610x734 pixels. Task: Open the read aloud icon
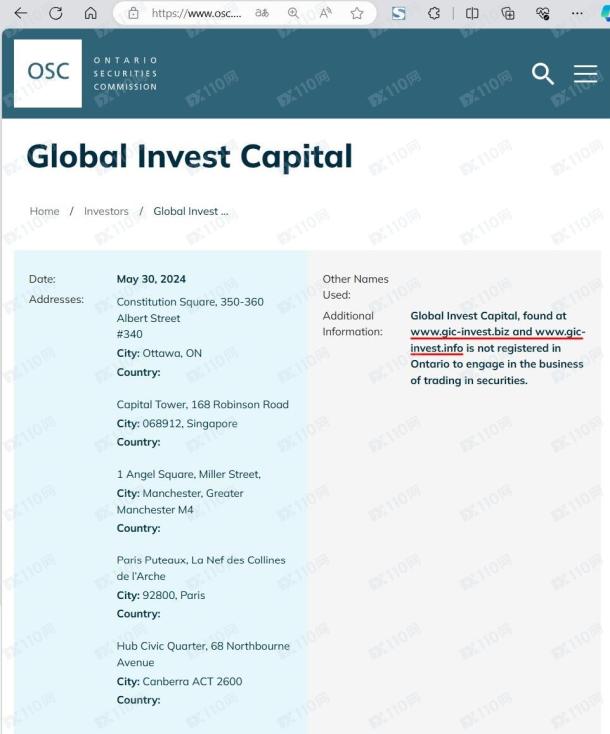click(x=325, y=13)
